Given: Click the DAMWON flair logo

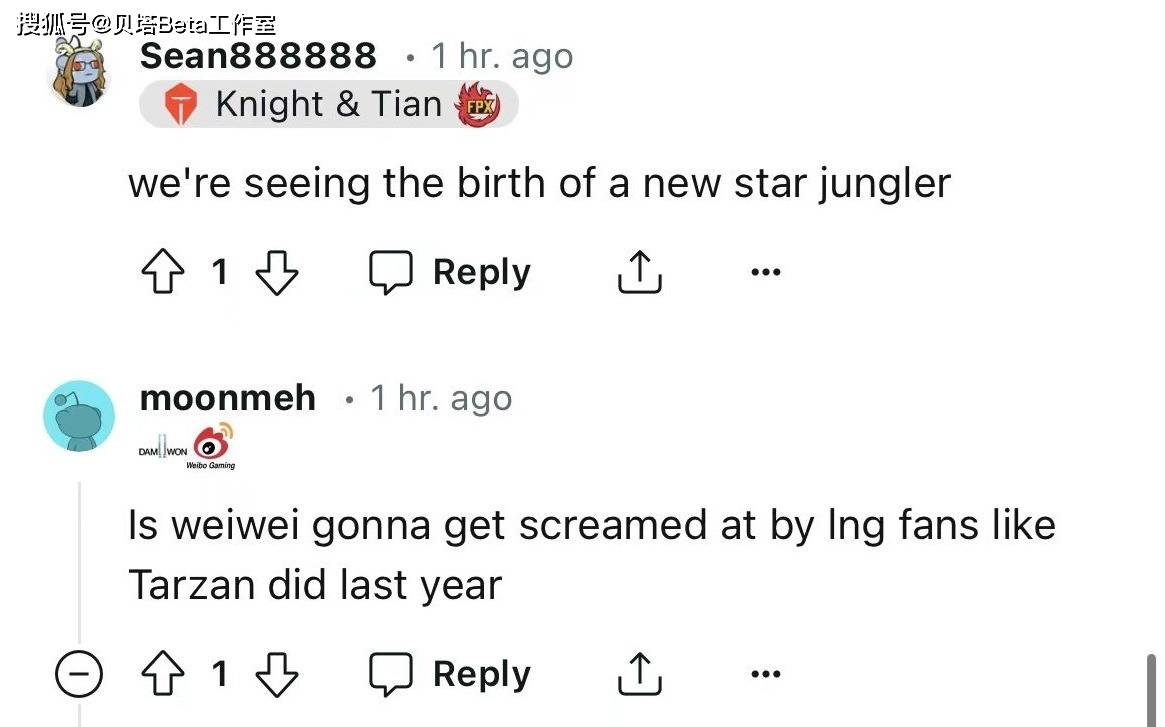Looking at the screenshot, I should coord(162,452).
